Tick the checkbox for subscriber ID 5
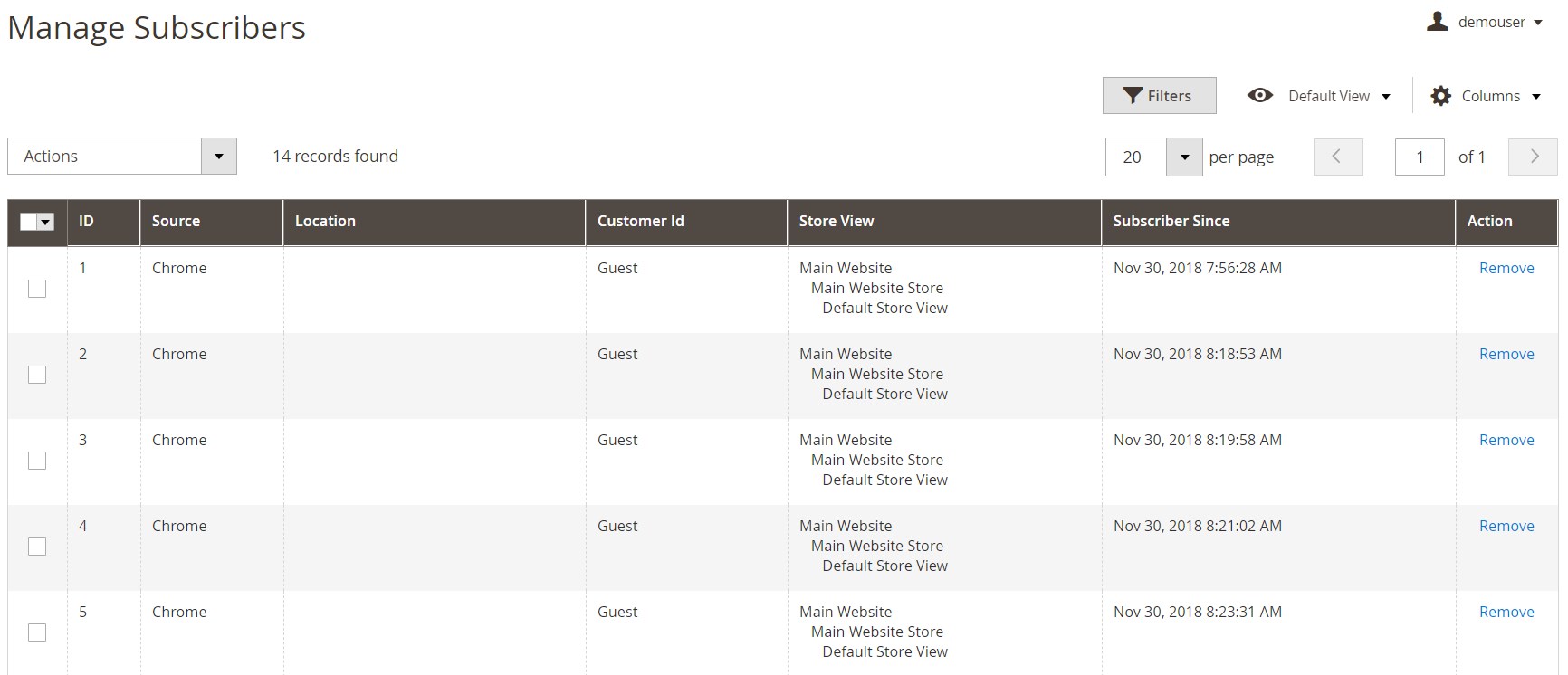 37,632
